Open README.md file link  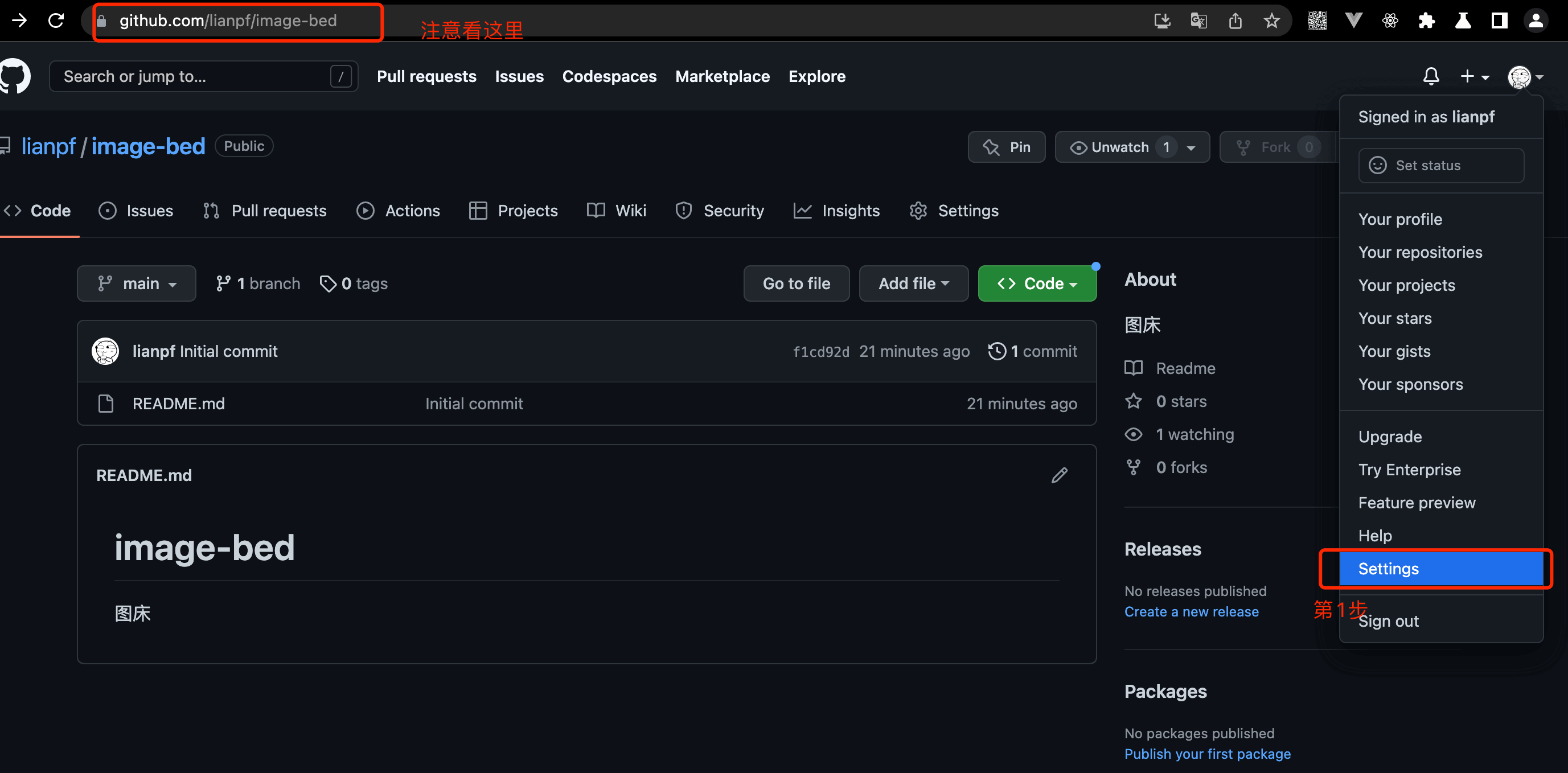(x=178, y=404)
